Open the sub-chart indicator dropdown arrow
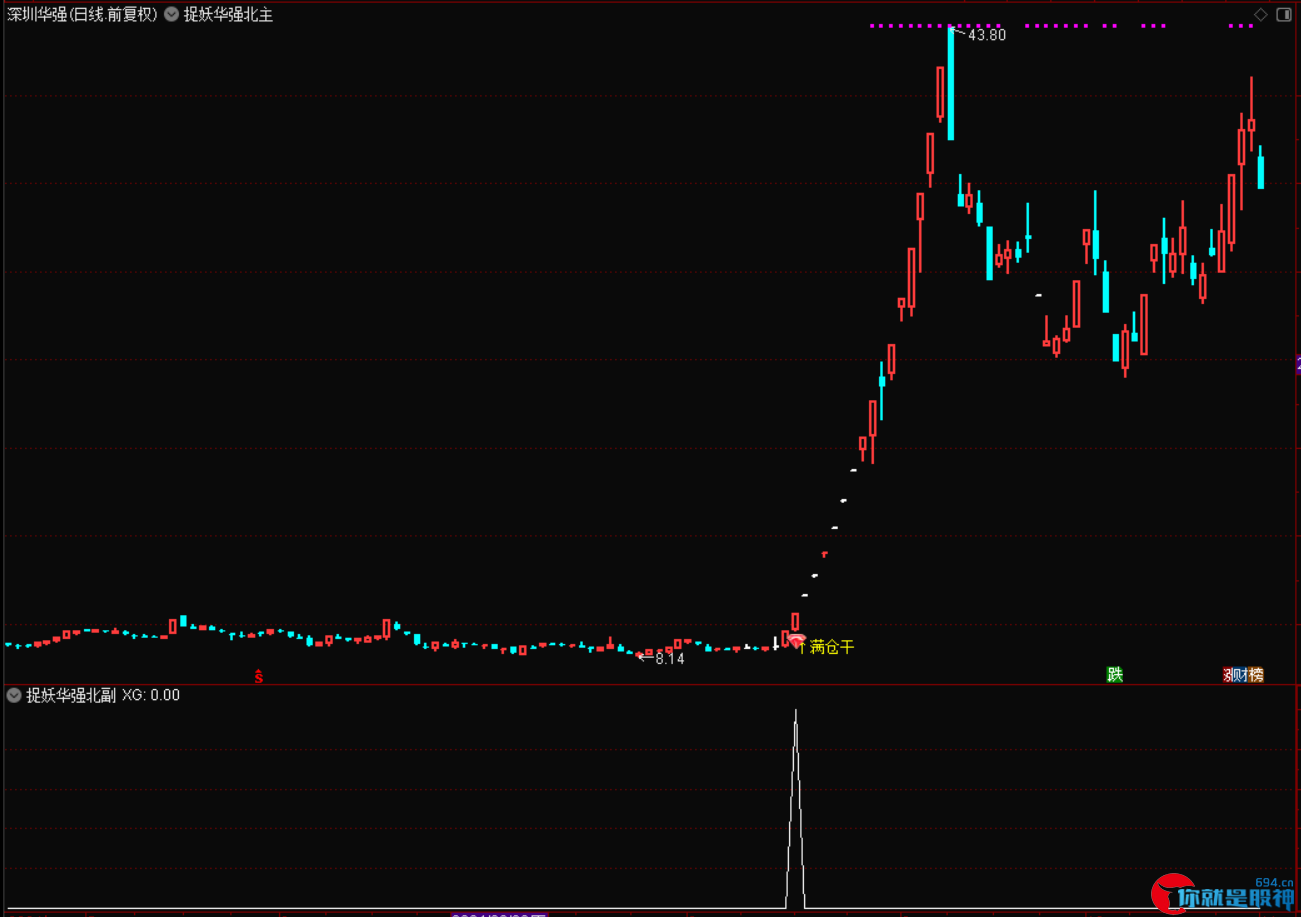 [14, 695]
